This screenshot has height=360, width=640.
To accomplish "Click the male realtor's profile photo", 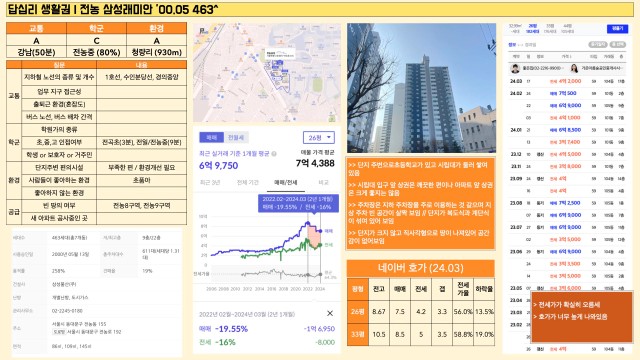I will pos(515,69).
